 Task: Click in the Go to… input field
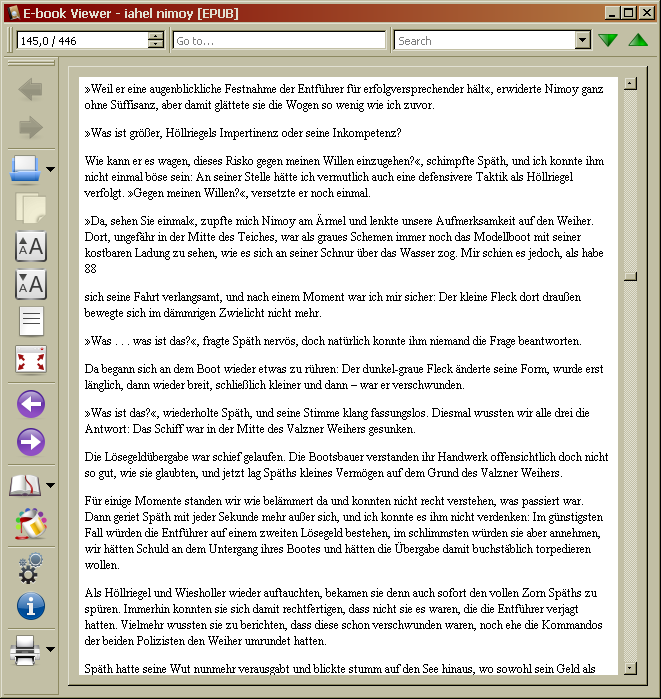pyautogui.click(x=278, y=41)
